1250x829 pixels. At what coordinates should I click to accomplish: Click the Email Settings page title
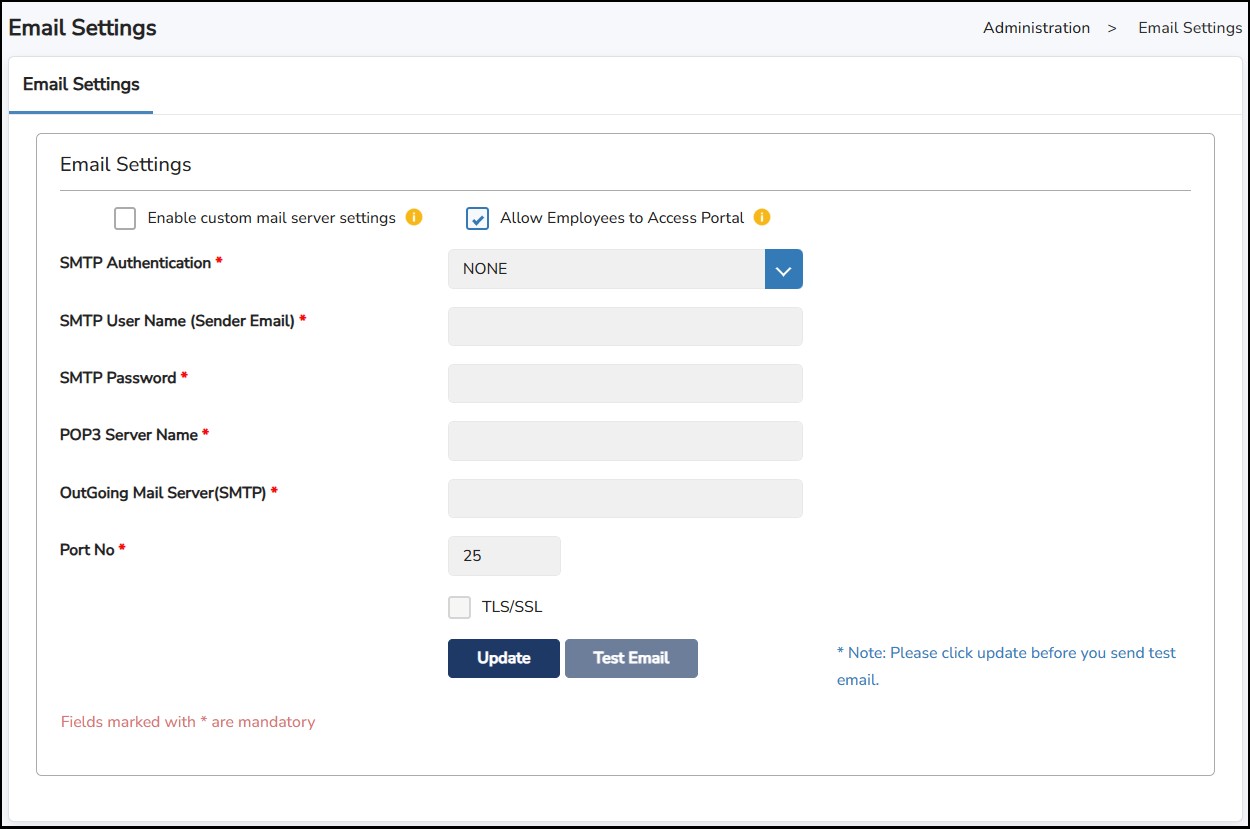click(83, 28)
